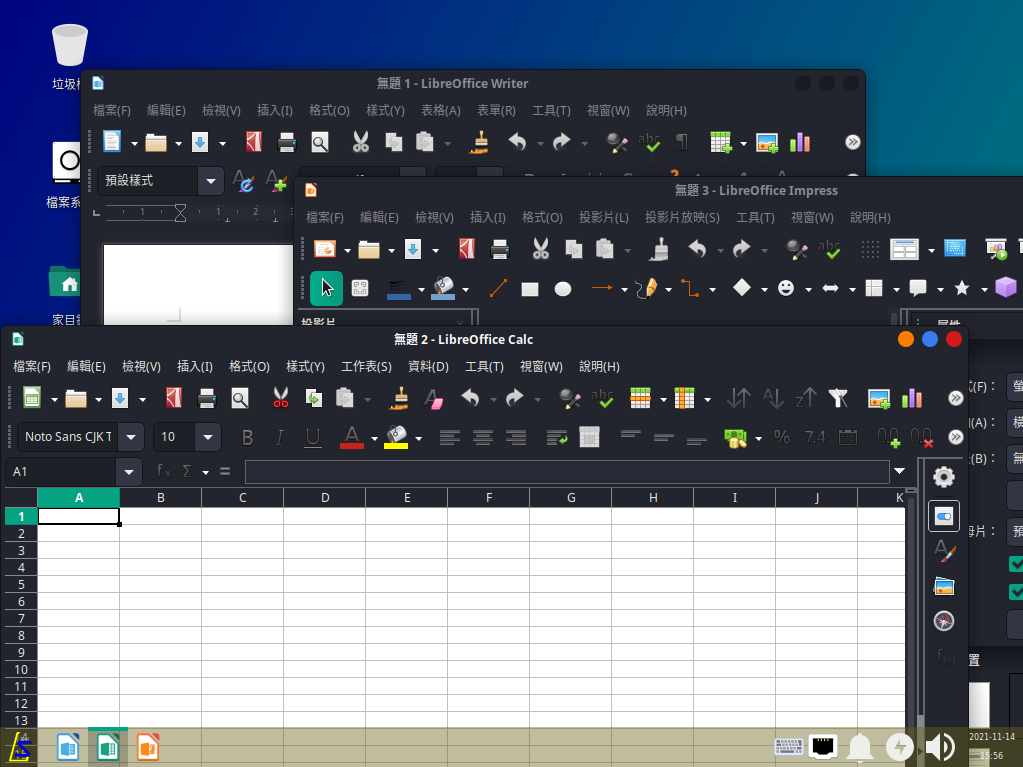Click Clear Direct Formatting eraser icon in Calc
The width and height of the screenshot is (1023, 767).
tap(433, 398)
